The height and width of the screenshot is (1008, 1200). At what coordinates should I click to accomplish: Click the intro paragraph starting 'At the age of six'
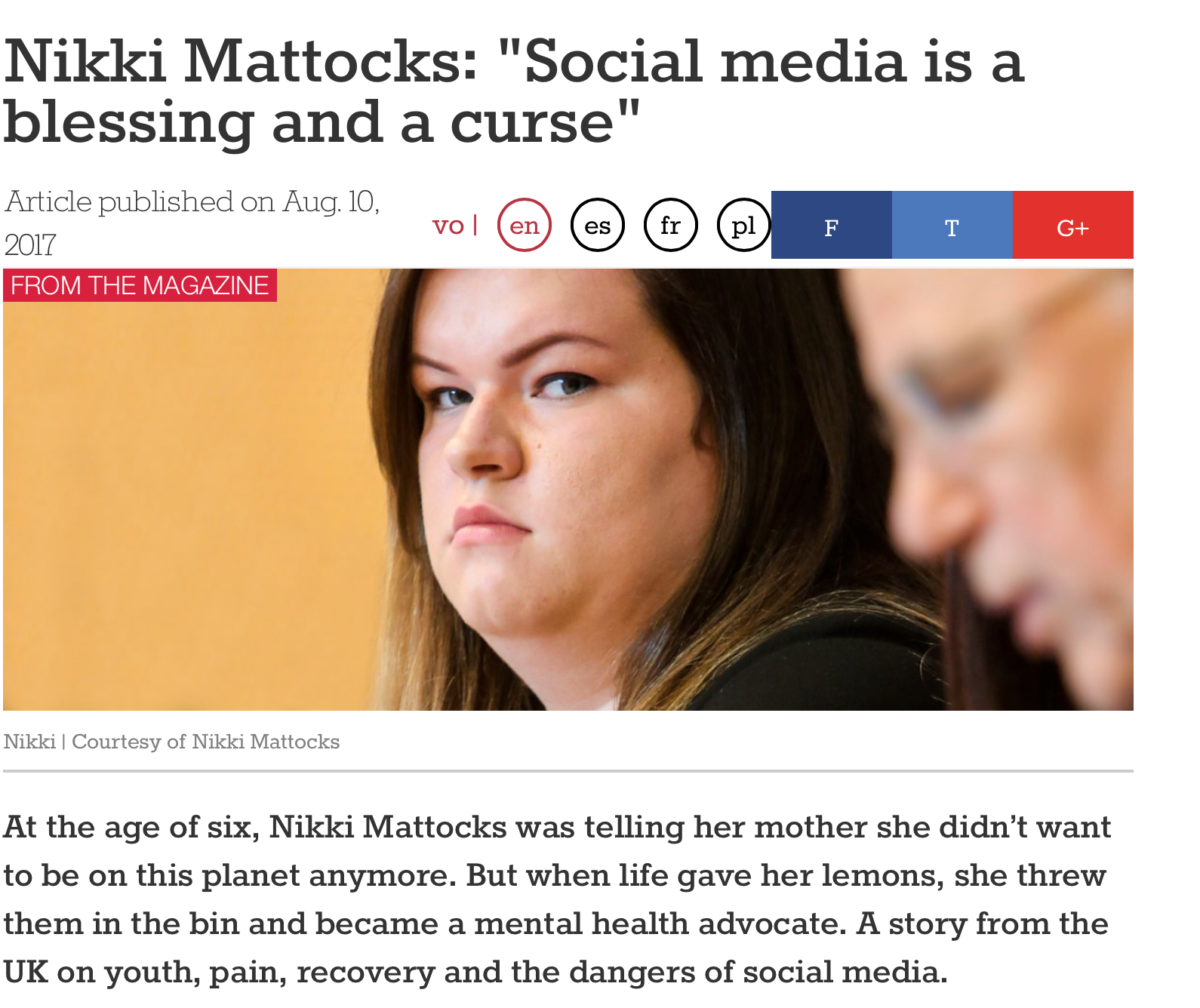click(x=557, y=899)
